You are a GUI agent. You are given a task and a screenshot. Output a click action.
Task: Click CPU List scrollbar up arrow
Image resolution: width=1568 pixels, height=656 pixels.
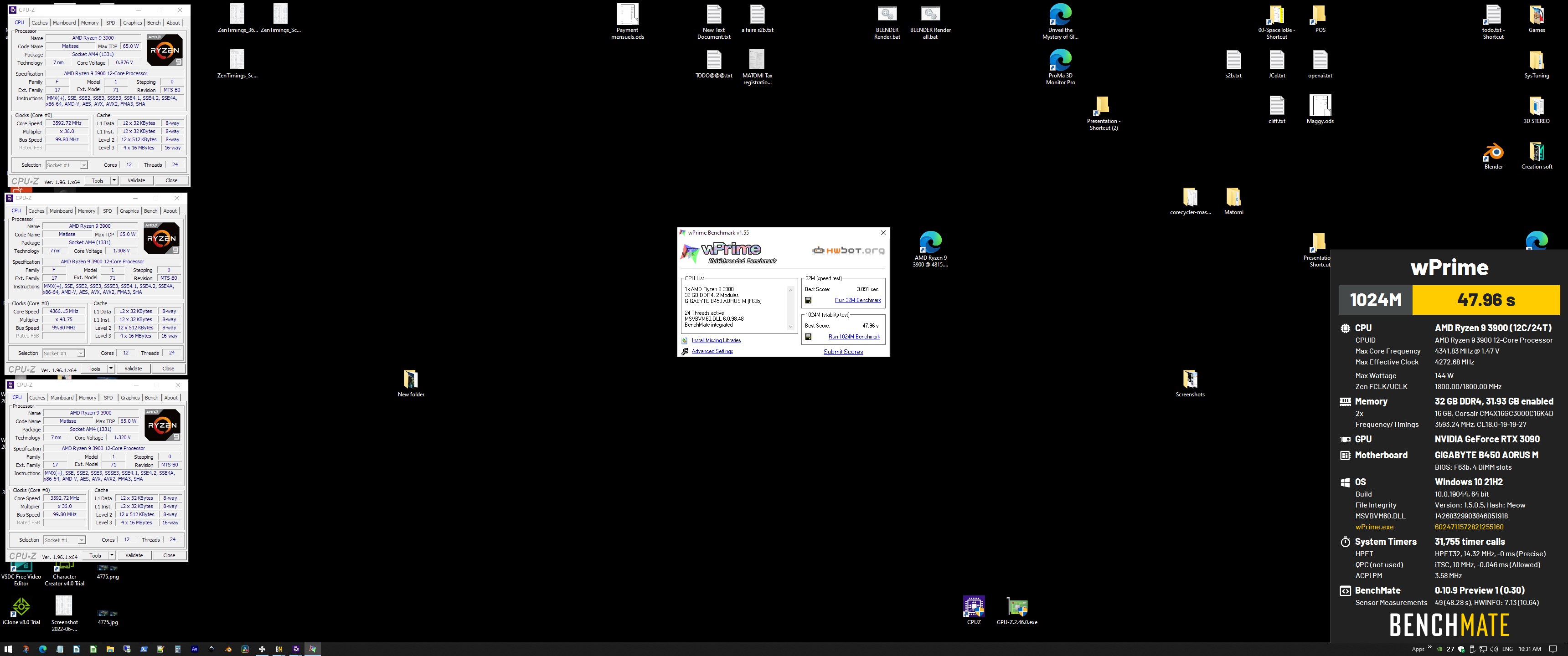tap(791, 290)
